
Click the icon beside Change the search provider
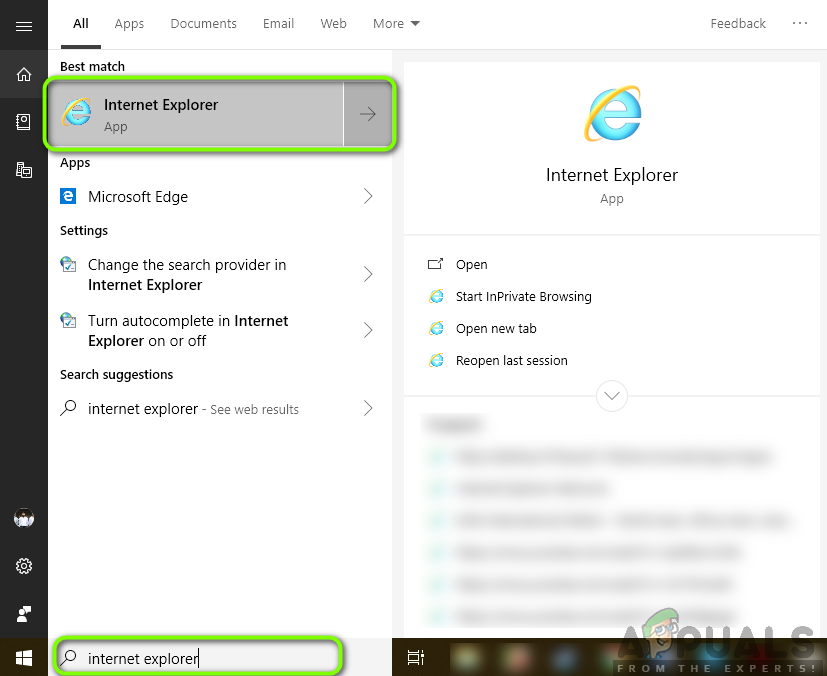pyautogui.click(x=68, y=264)
